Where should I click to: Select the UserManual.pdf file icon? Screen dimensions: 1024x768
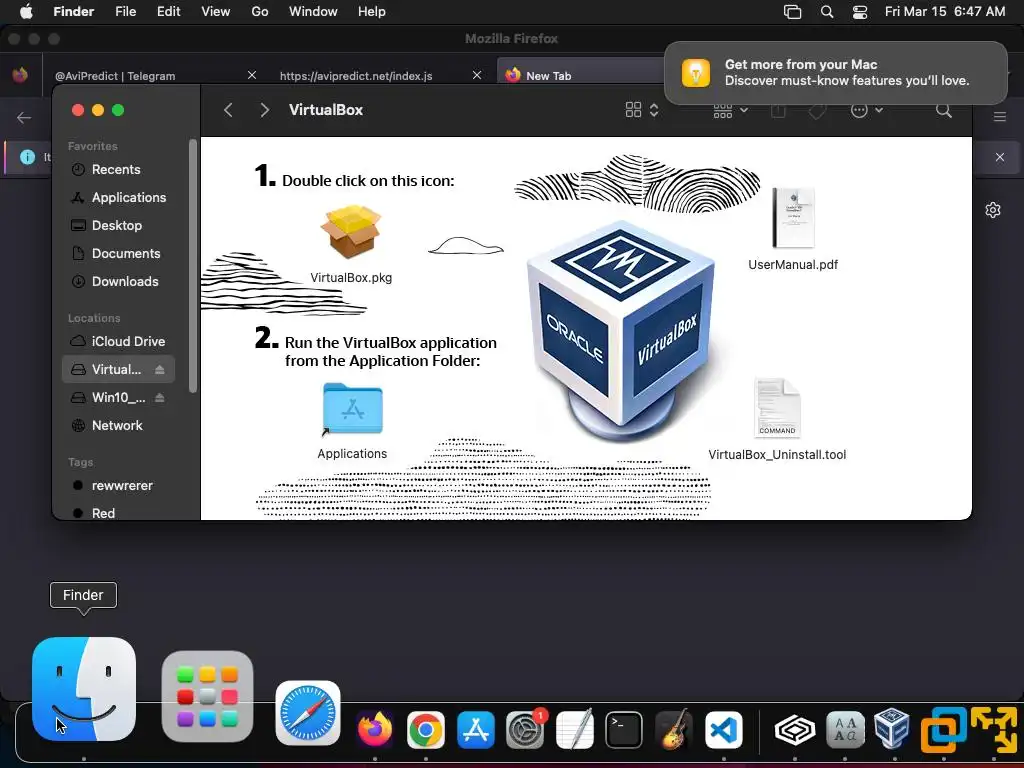tap(793, 218)
